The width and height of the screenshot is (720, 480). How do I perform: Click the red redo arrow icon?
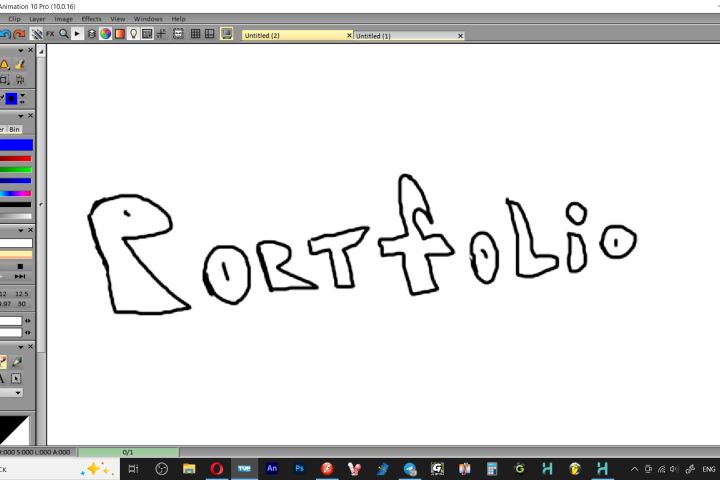[19, 34]
